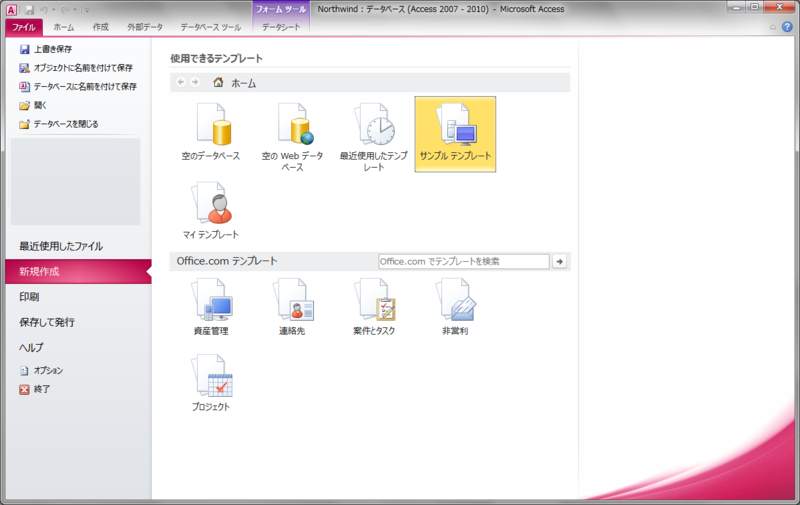800x505 pixels.
Task: Choose データベースに名前を付けて保存
Action: (x=78, y=86)
